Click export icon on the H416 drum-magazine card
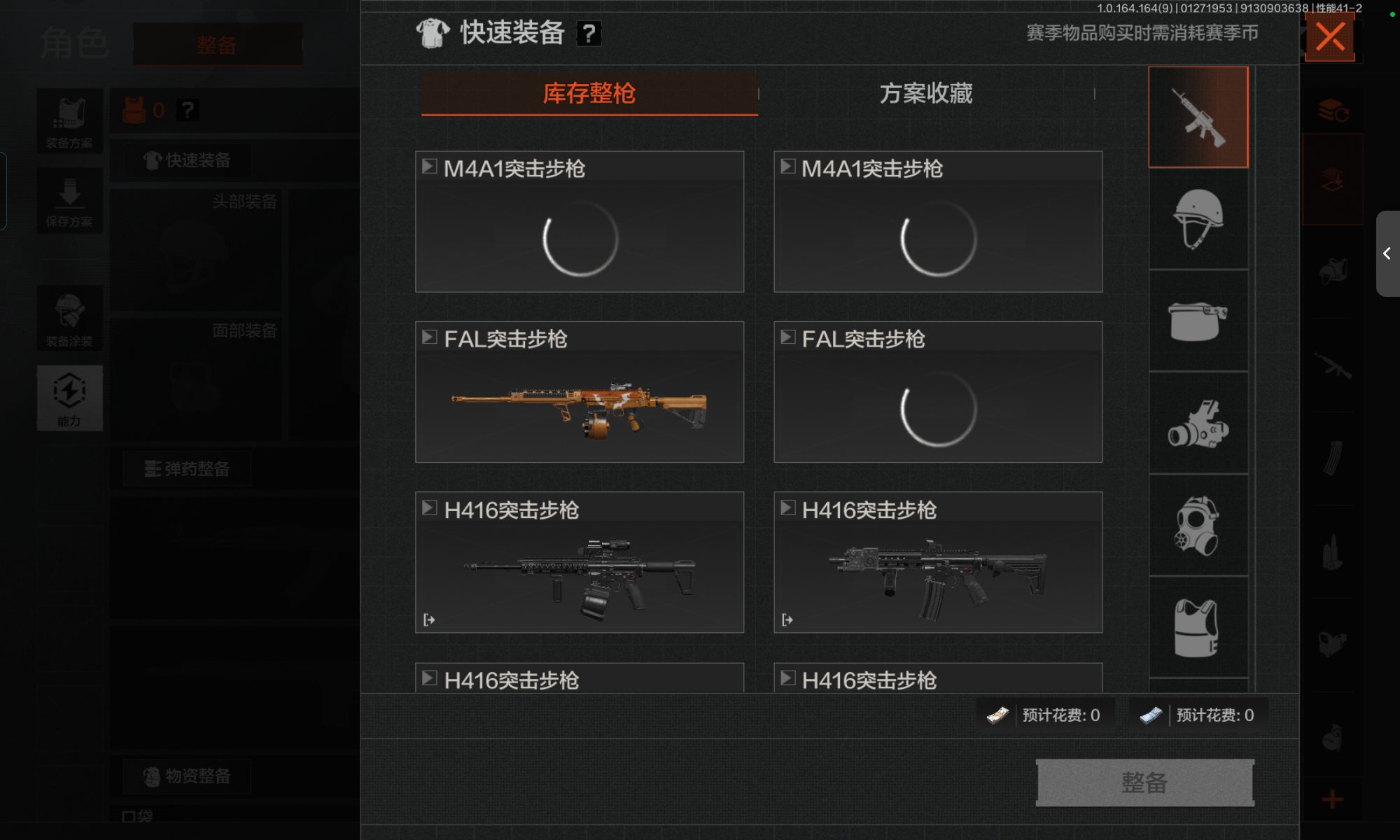 [x=429, y=619]
